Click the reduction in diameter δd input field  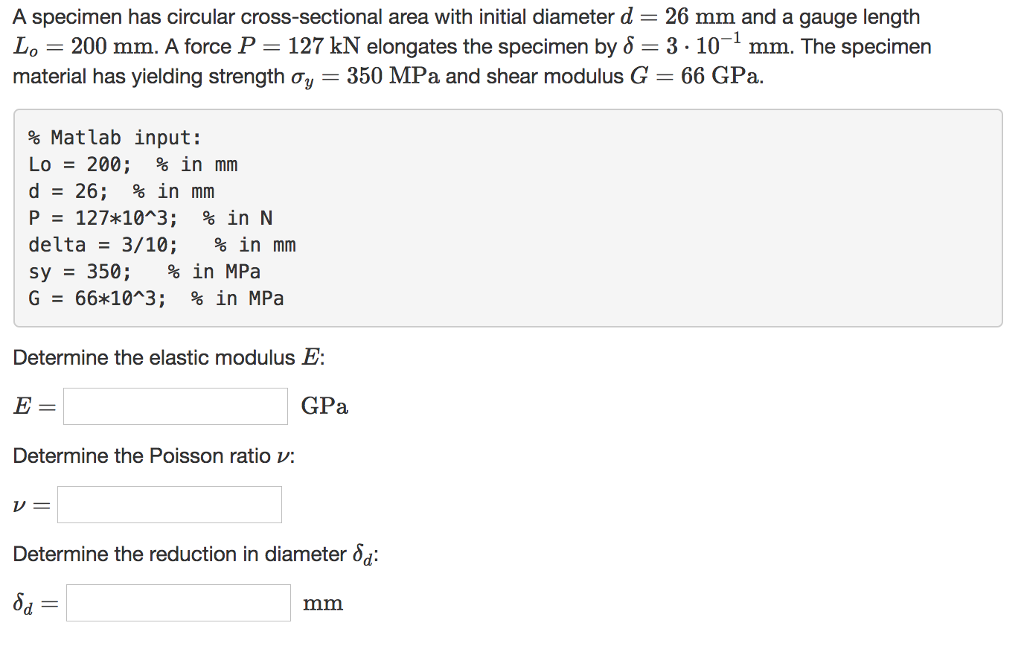[178, 602]
